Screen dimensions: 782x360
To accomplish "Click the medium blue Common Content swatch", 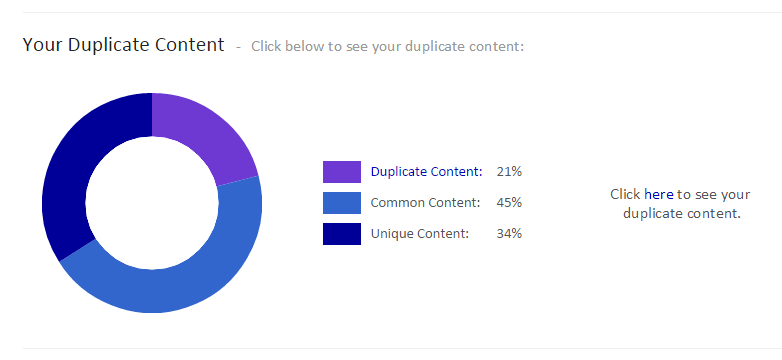I will [342, 203].
